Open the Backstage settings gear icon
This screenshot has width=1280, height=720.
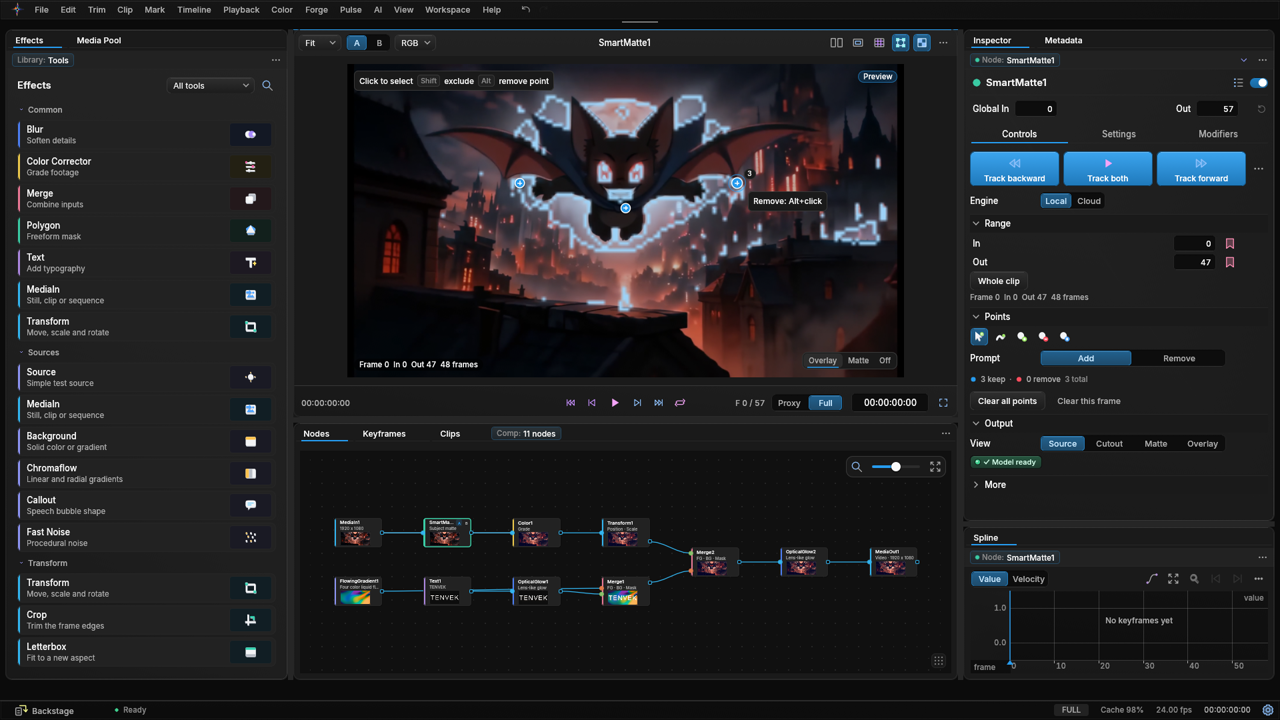point(1267,710)
